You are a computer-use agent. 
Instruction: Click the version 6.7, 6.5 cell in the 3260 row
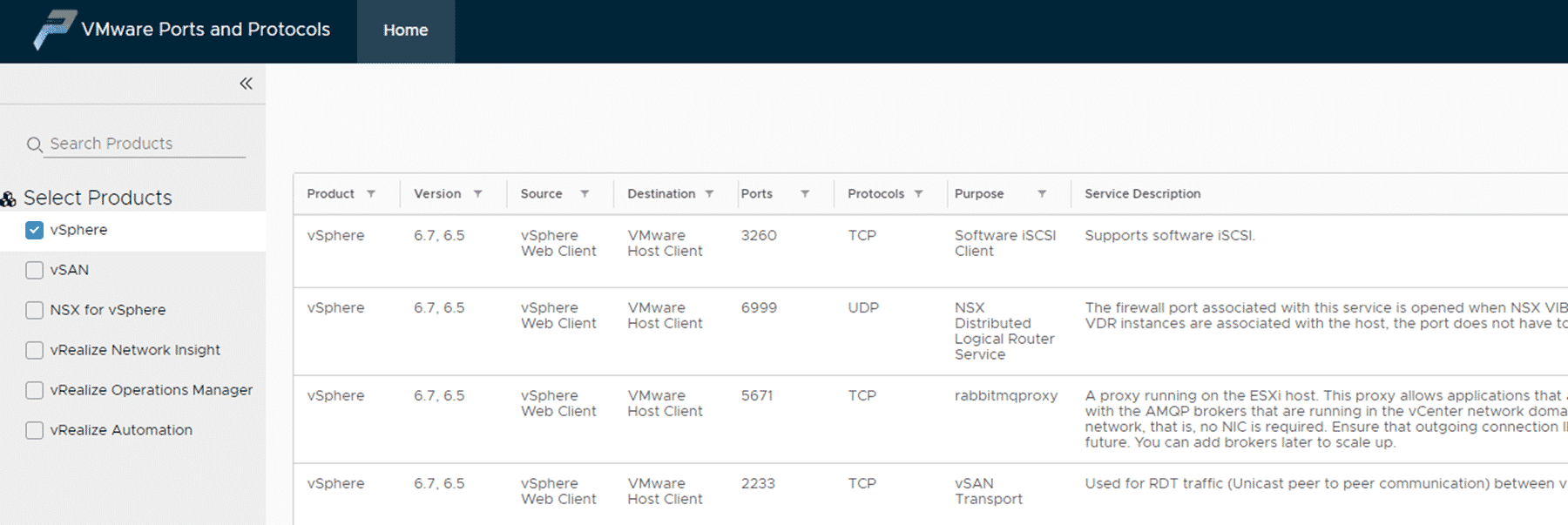[x=439, y=236]
